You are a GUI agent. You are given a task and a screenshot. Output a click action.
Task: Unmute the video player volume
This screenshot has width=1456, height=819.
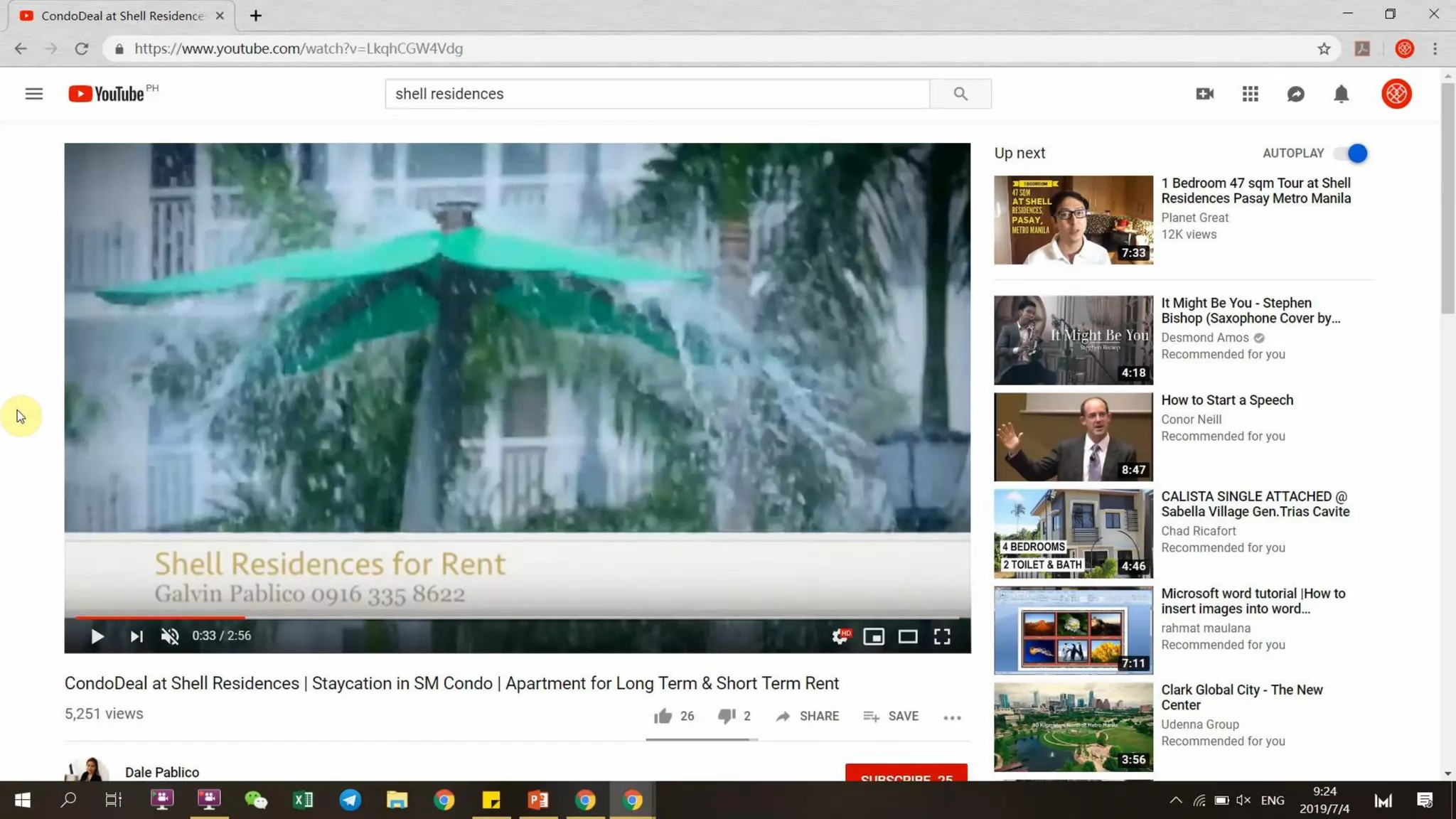coord(170,636)
